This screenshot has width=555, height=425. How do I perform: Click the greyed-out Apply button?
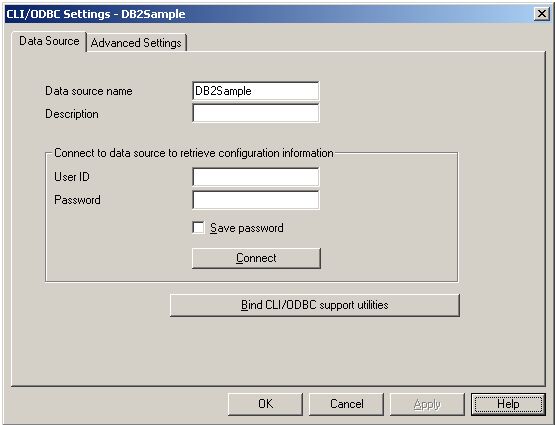click(x=427, y=404)
